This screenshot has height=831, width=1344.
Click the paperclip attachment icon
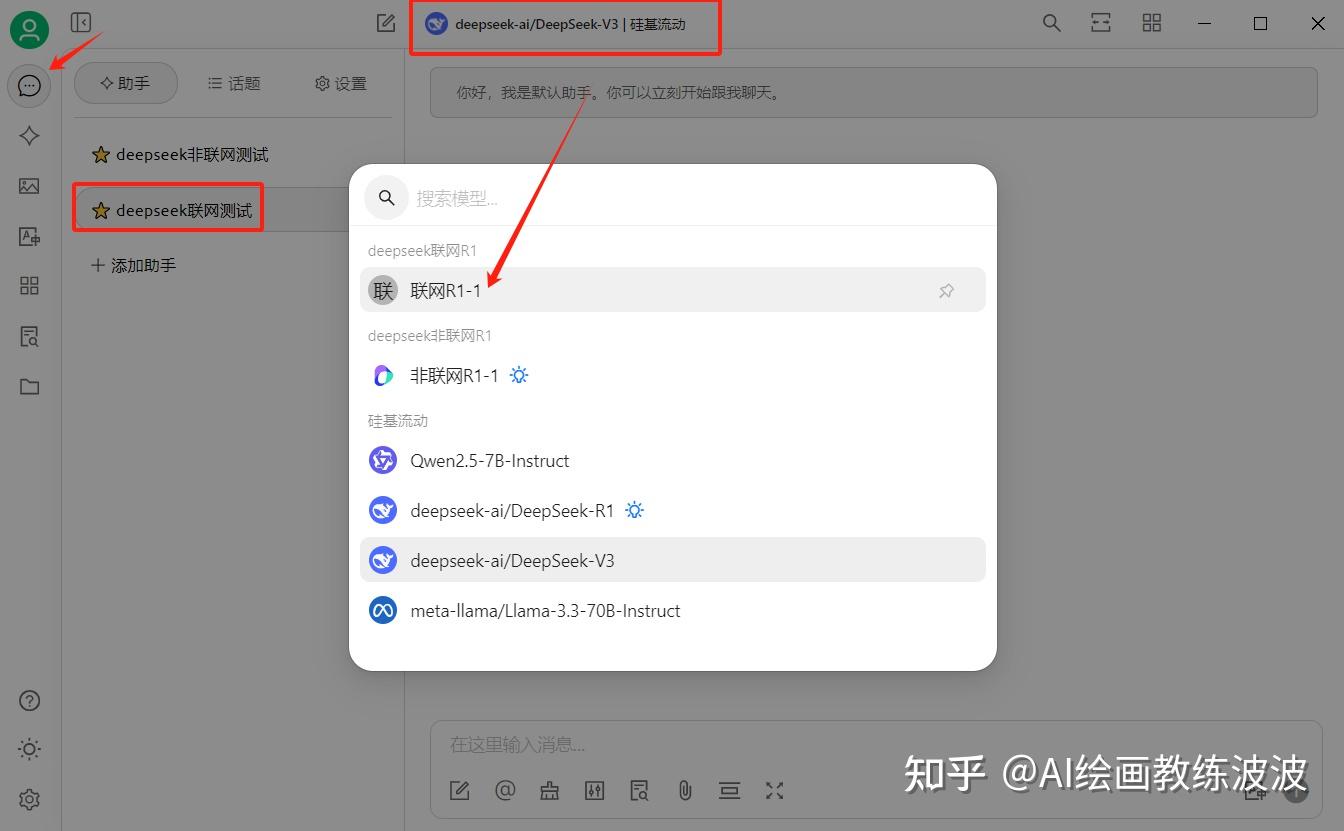click(x=685, y=791)
